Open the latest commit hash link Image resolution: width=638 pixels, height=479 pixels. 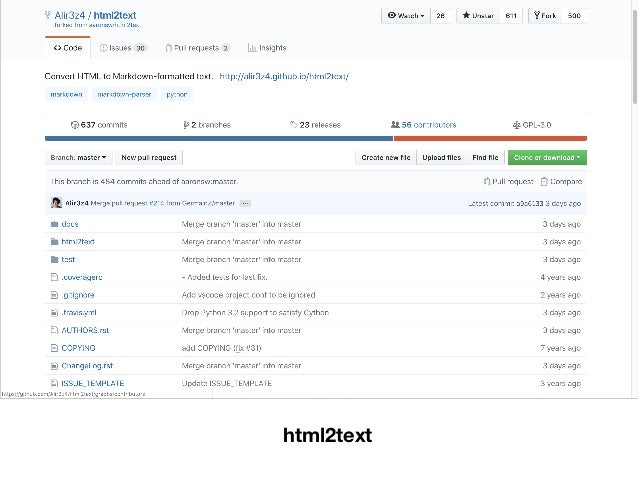[530, 203]
